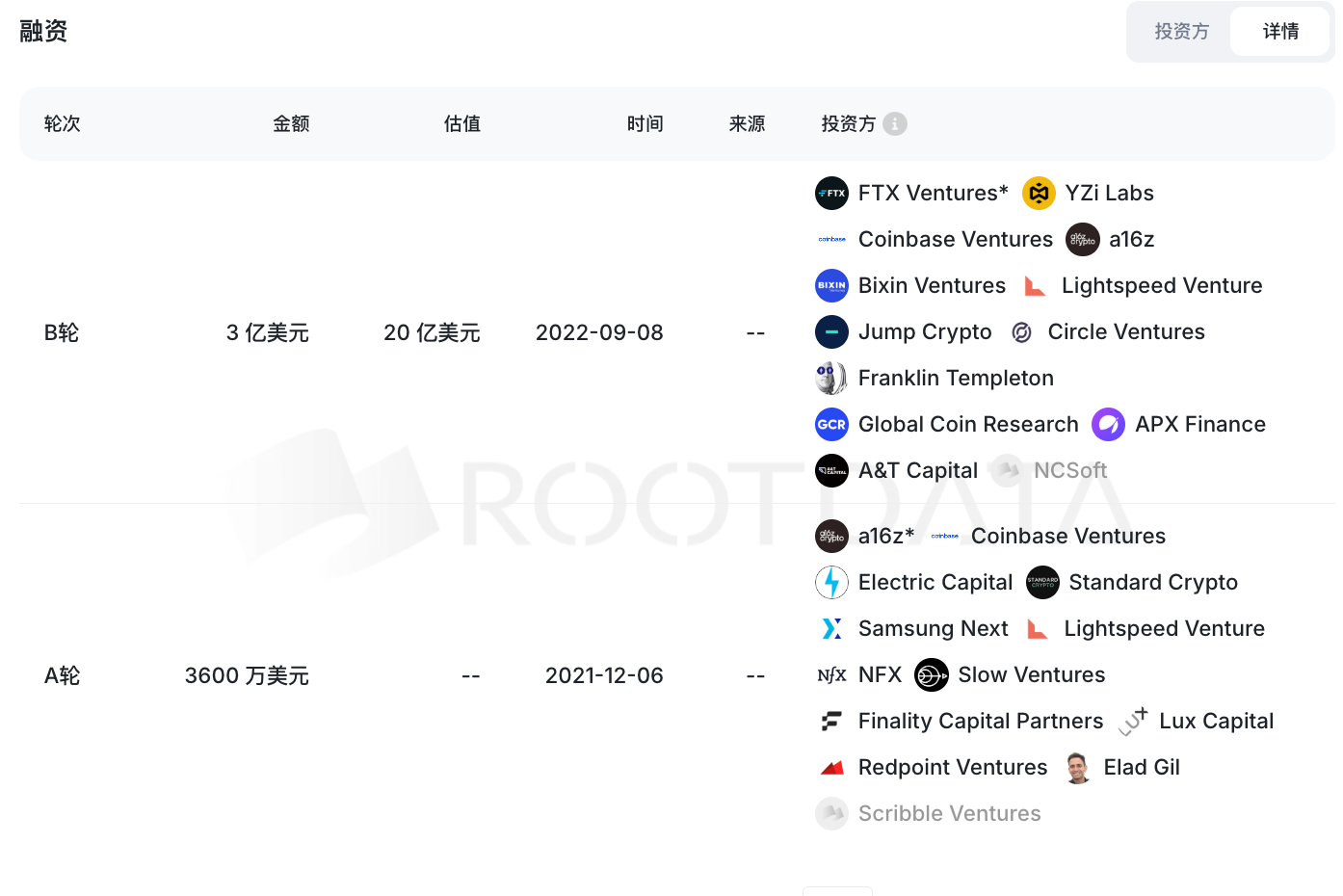Click the APX Finance purple icon

tap(1108, 425)
